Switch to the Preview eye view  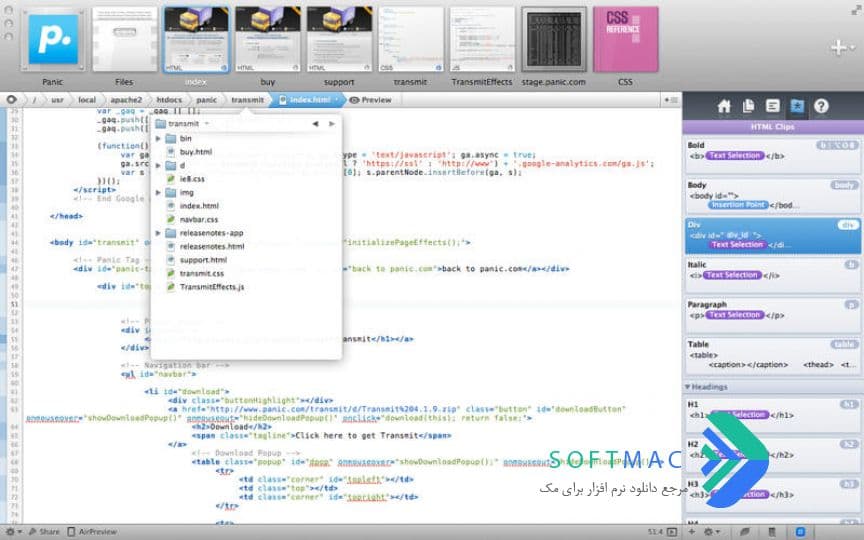click(x=370, y=100)
